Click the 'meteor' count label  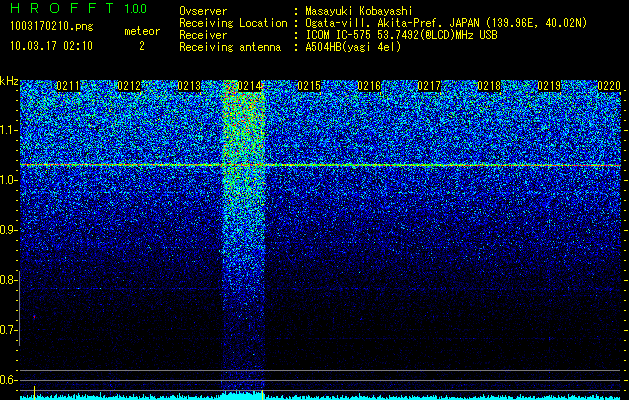pyautogui.click(x=142, y=31)
